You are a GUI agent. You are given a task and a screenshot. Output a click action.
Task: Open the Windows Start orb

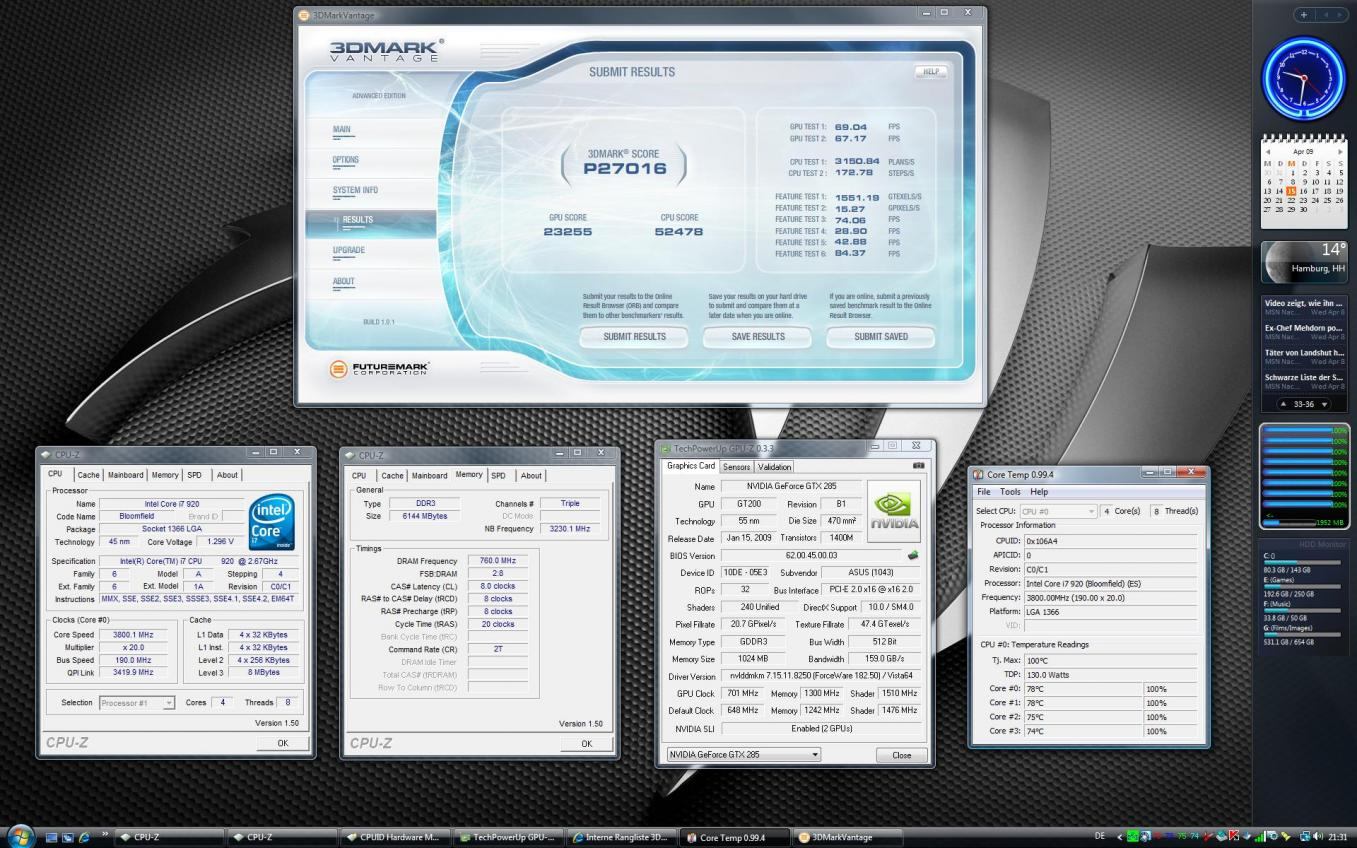point(20,836)
